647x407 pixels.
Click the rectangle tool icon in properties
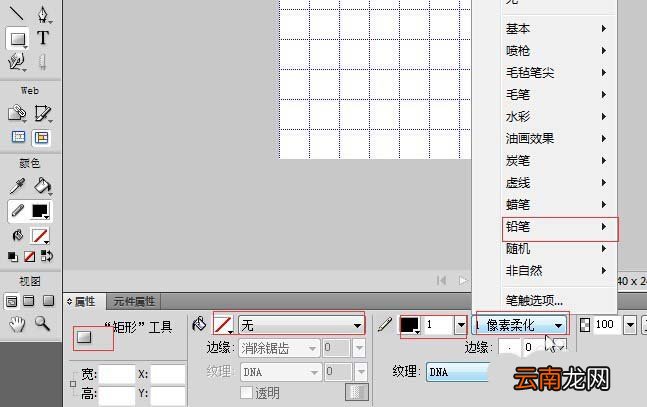(84, 337)
